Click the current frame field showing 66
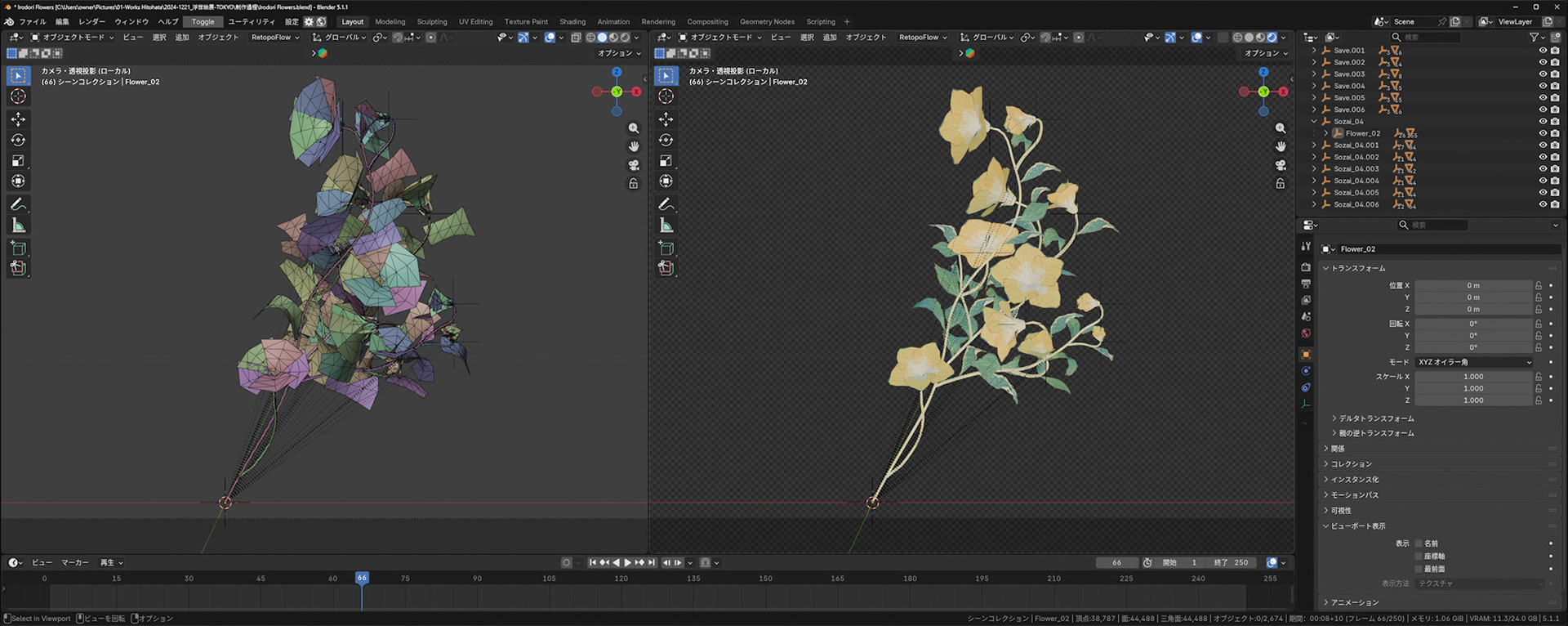 1116,562
